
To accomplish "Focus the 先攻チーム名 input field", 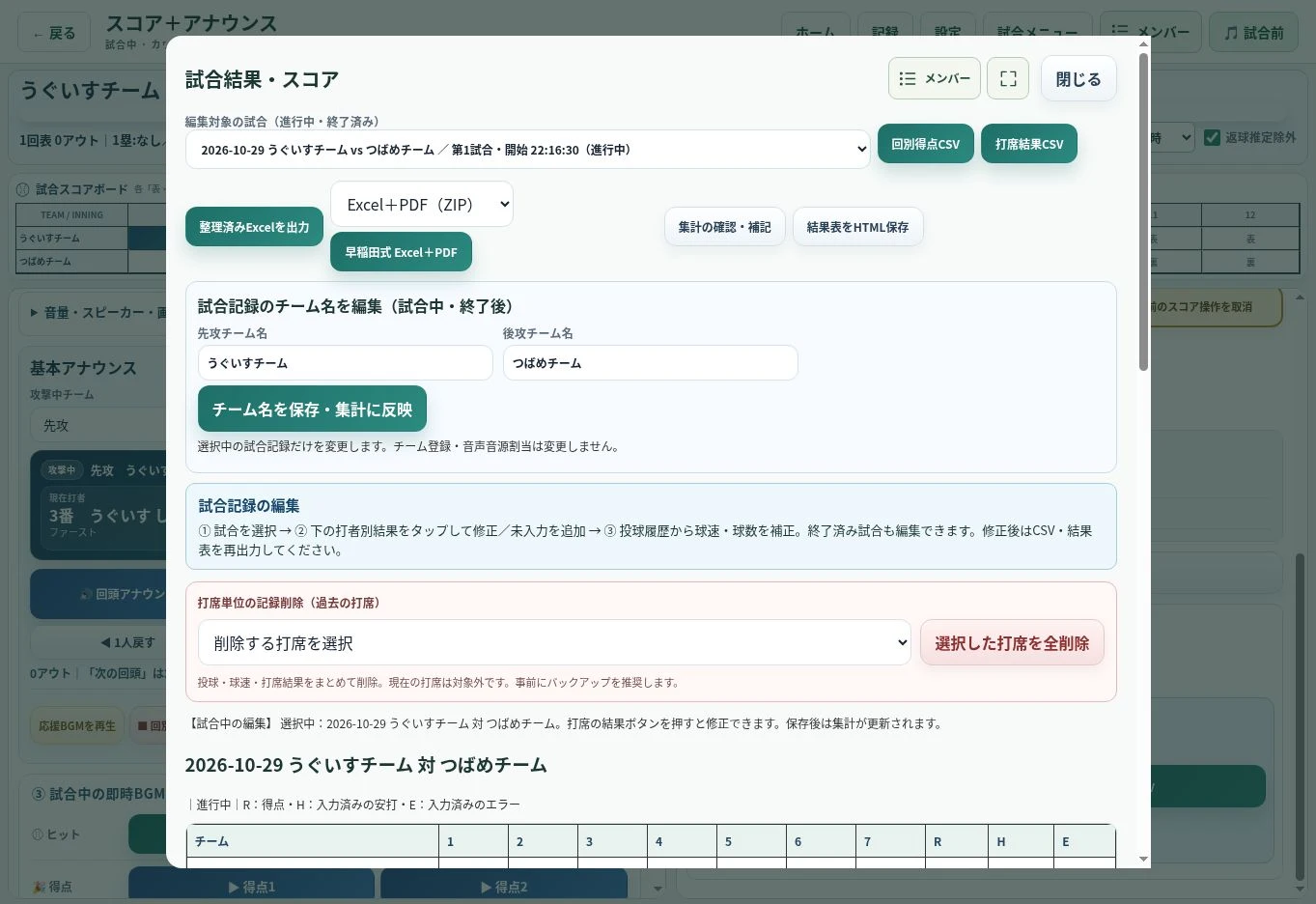I will (346, 363).
